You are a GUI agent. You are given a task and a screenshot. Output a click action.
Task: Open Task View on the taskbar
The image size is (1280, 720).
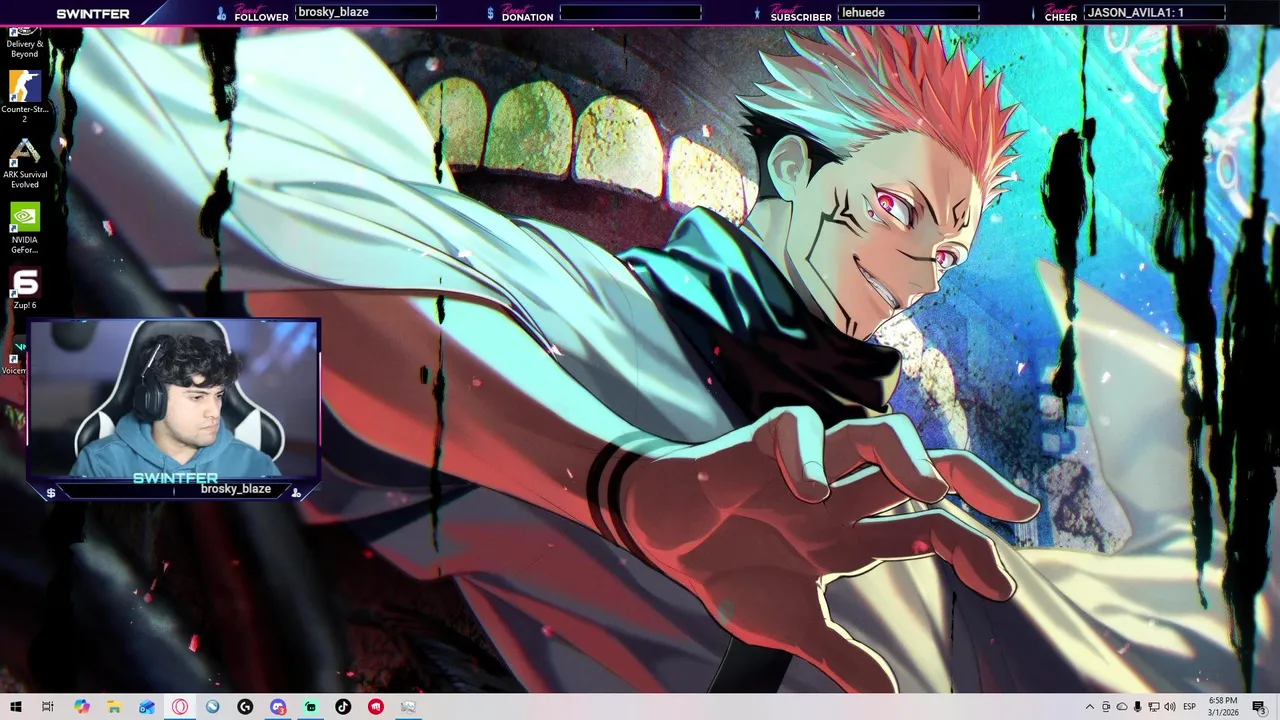click(47, 707)
